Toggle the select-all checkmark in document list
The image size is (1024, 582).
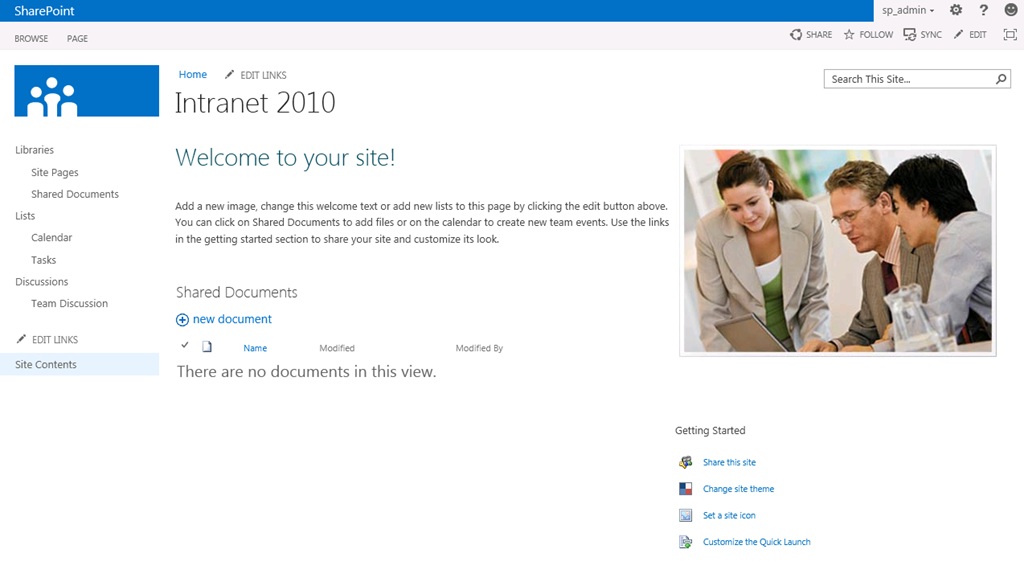click(x=185, y=346)
